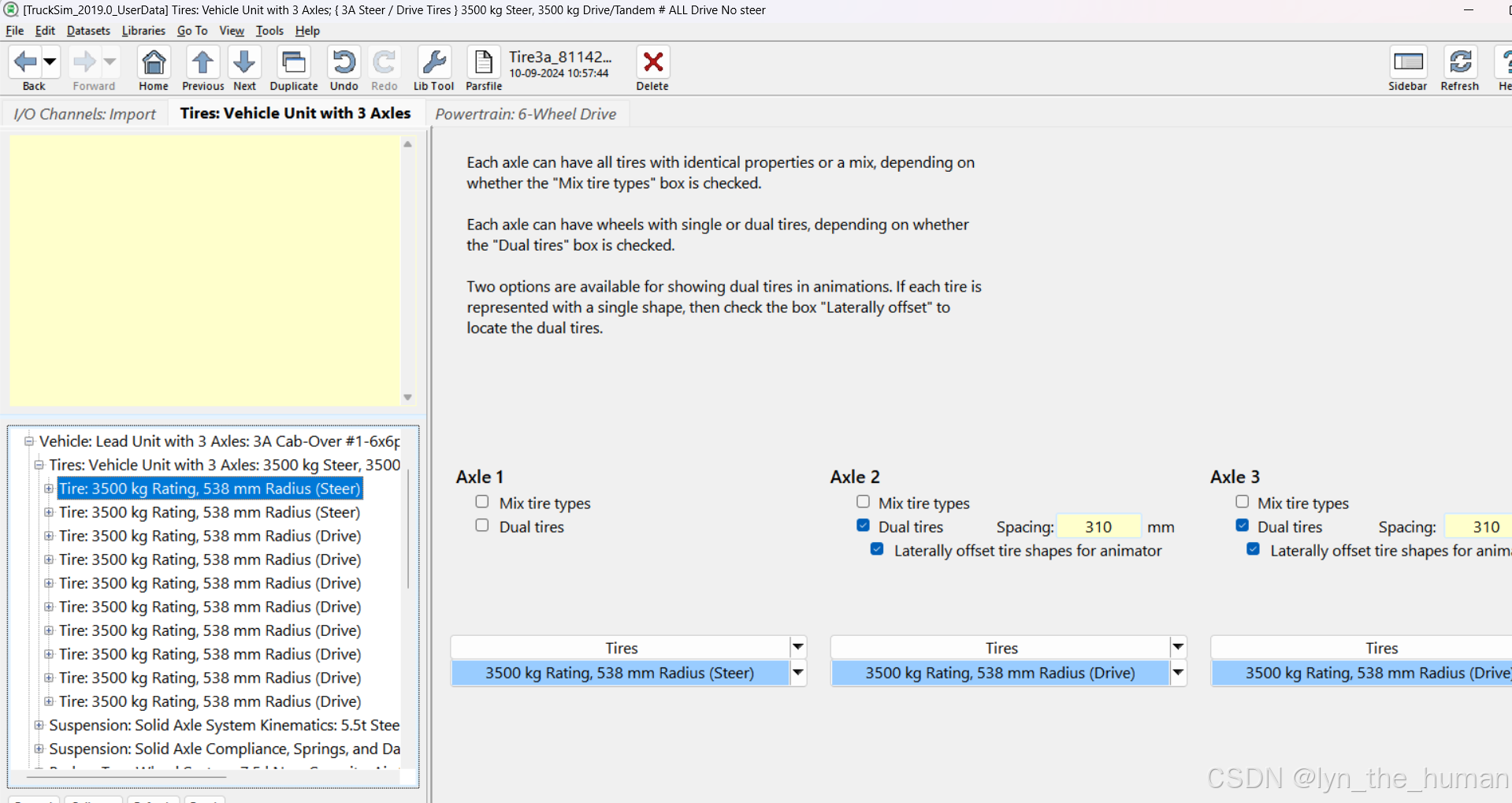Click Axle 2 Tires library button
The width and height of the screenshot is (1512, 803).
click(x=1001, y=648)
